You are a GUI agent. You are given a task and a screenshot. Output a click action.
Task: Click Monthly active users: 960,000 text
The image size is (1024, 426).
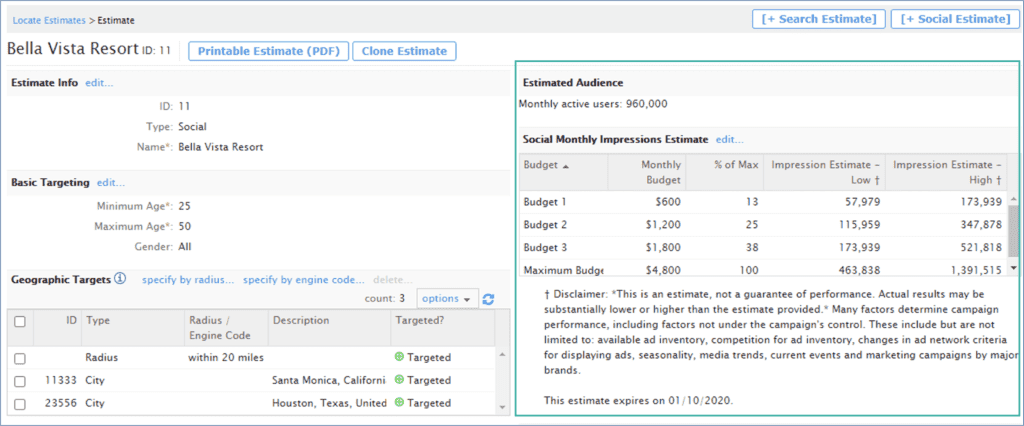tap(593, 103)
